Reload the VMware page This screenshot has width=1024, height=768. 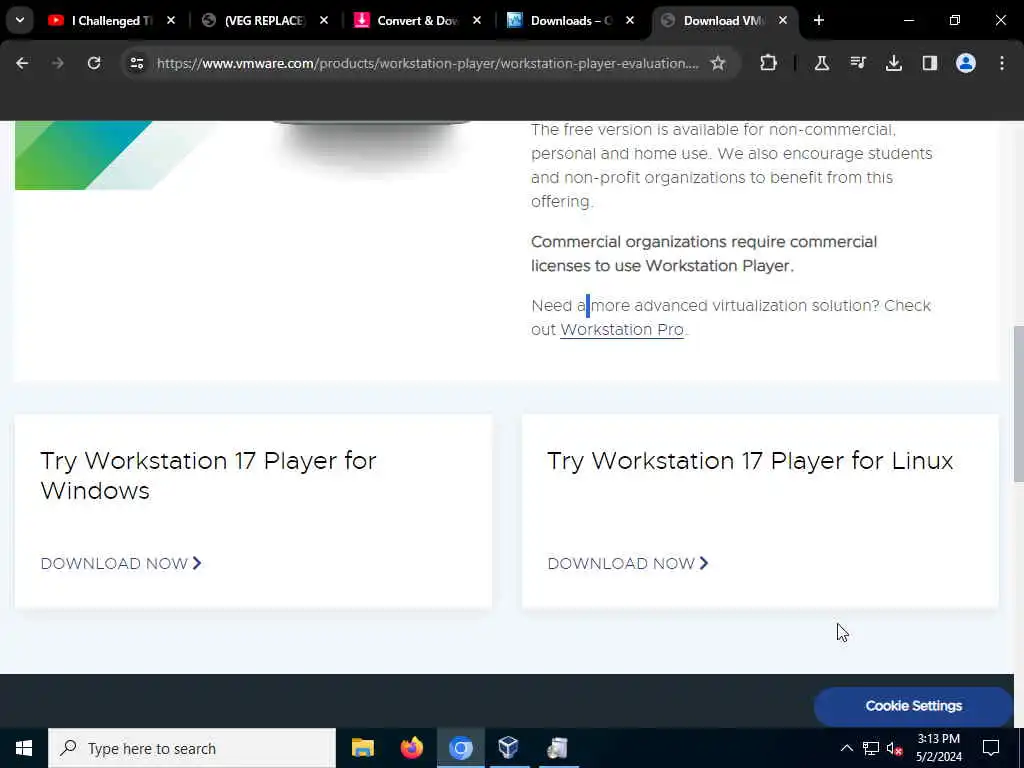[x=94, y=63]
